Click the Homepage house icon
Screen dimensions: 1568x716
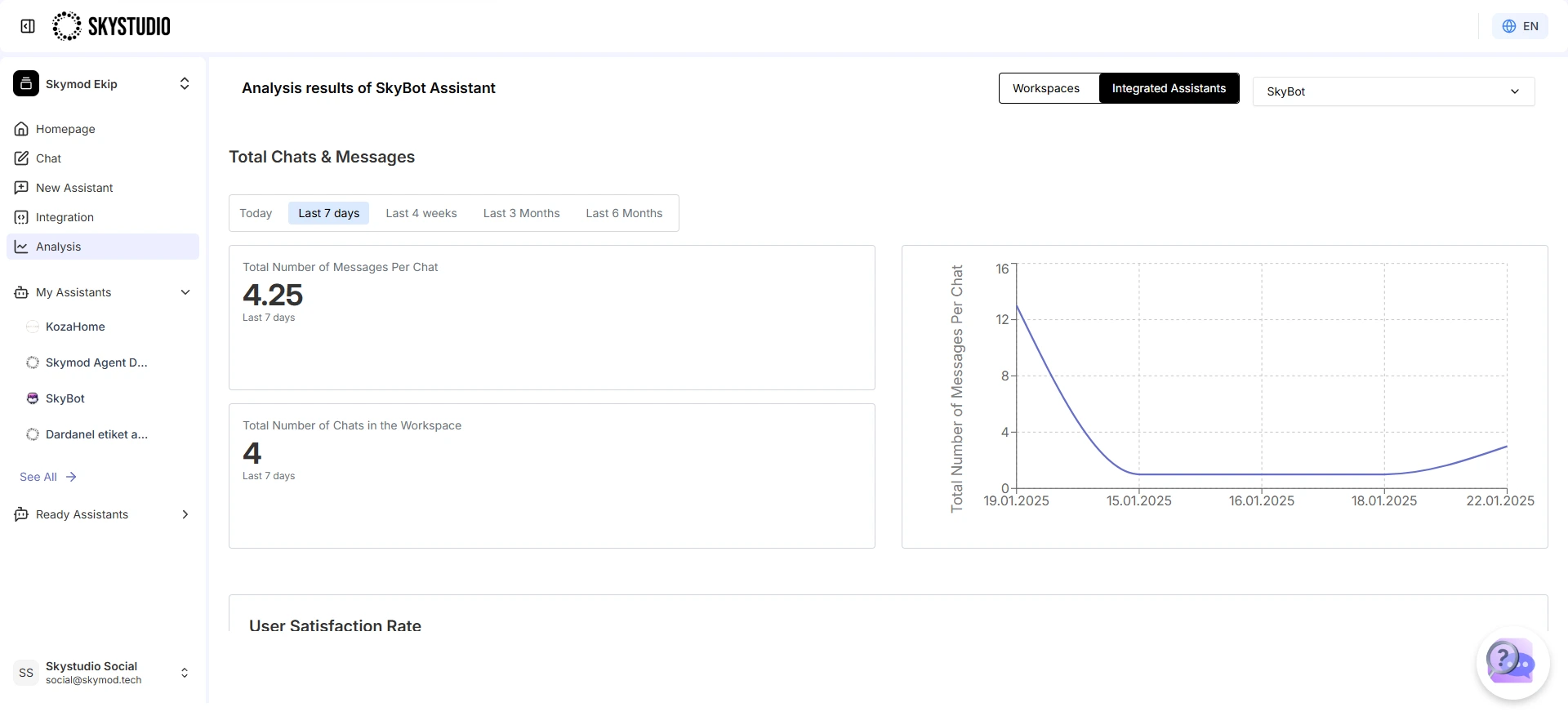pyautogui.click(x=21, y=129)
